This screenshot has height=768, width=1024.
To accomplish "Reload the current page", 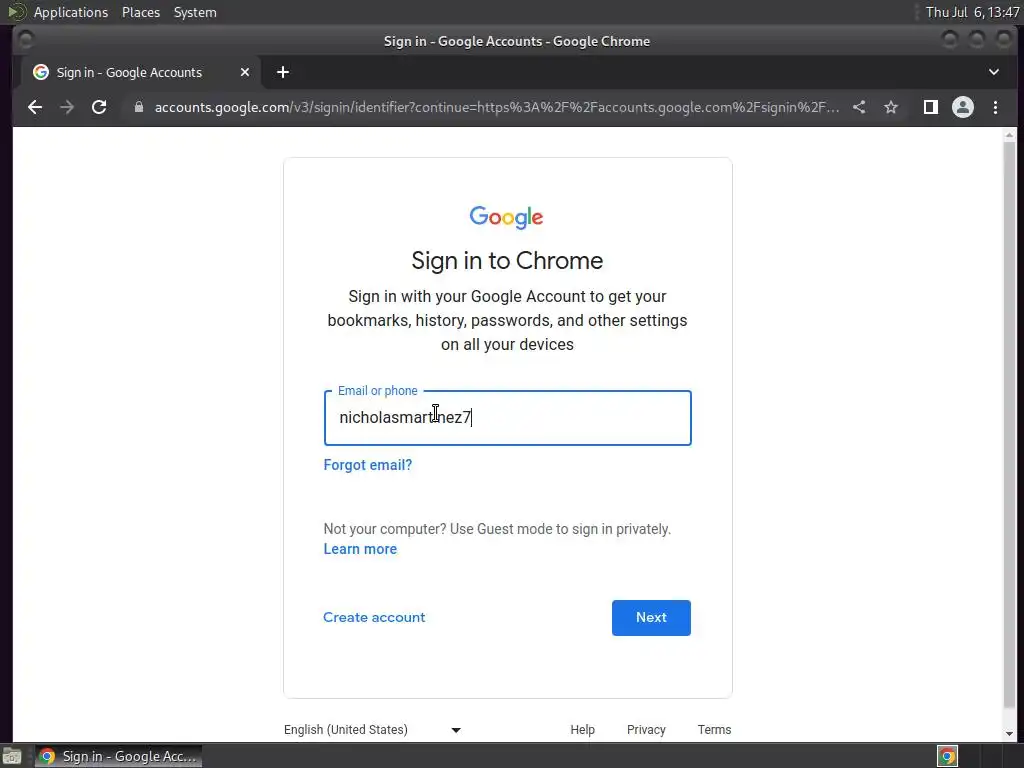I will [99, 107].
